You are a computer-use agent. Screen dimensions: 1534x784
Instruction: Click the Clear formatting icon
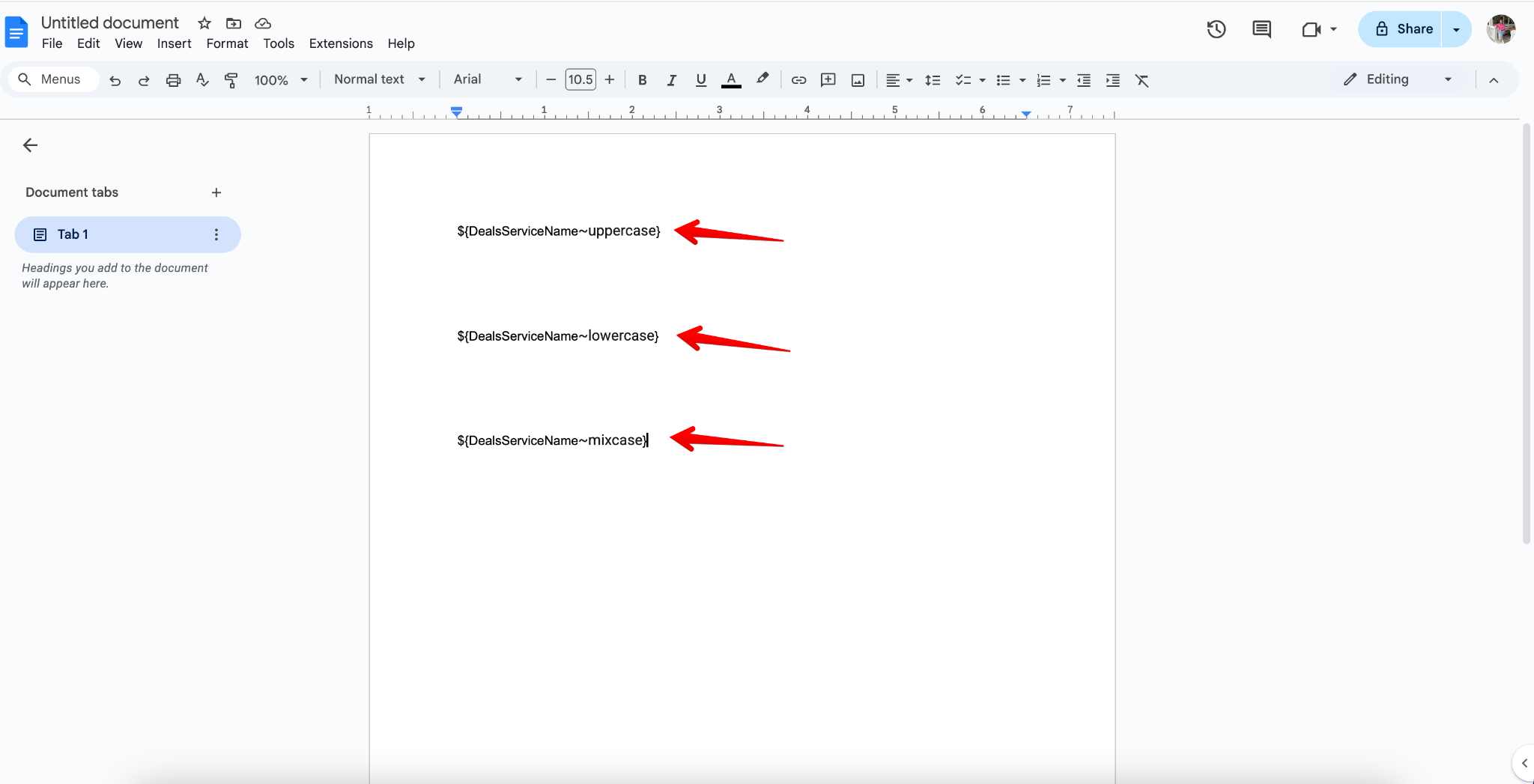1142,80
